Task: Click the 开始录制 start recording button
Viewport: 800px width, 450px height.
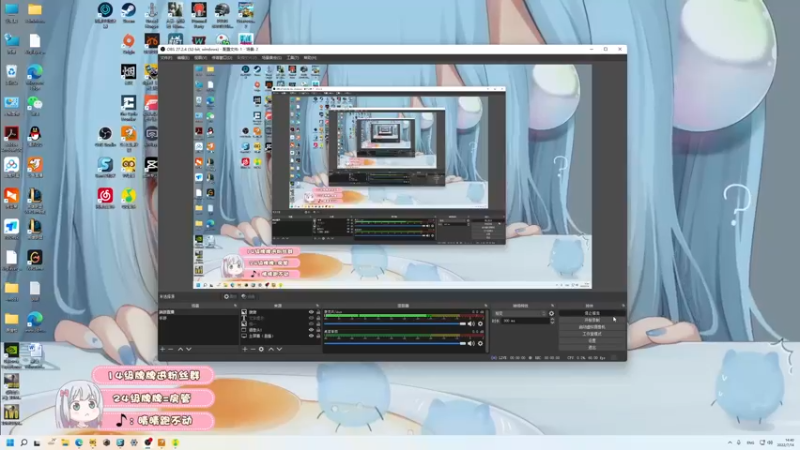Action: tap(592, 320)
